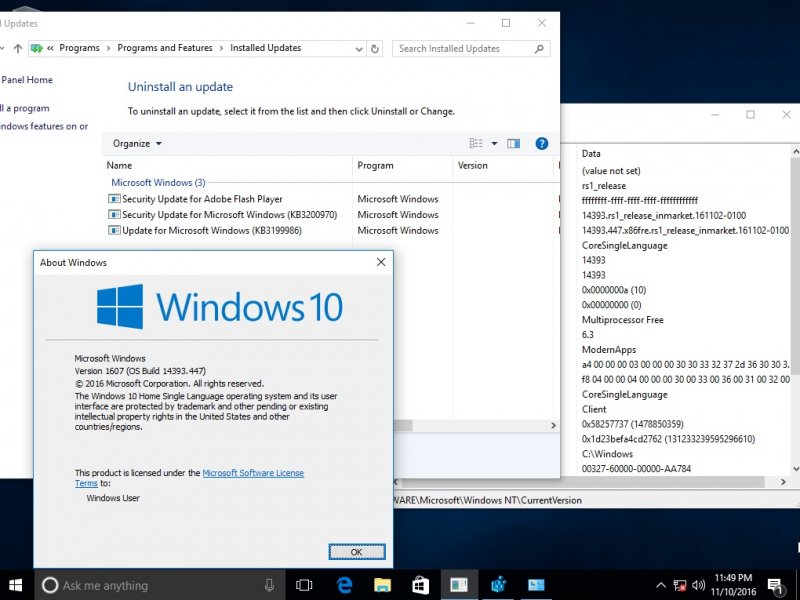Open Control Panel Home link
The height and width of the screenshot is (600, 800).
point(26,80)
